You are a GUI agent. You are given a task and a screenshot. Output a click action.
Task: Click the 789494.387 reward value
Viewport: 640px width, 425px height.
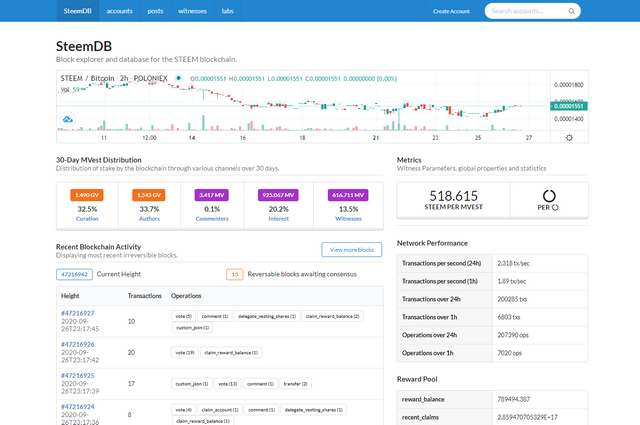[513, 399]
